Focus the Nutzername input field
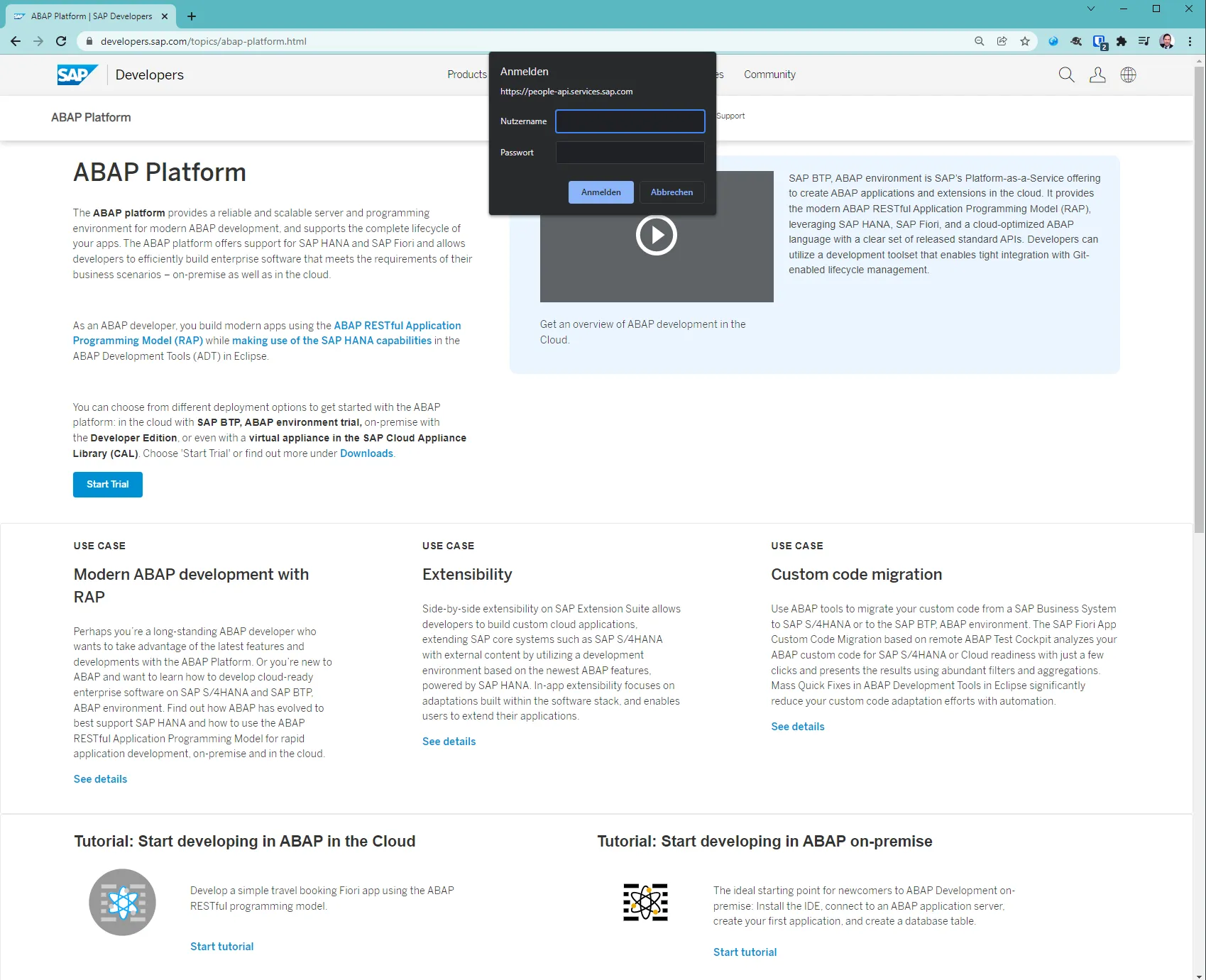The image size is (1206, 980). tap(630, 121)
